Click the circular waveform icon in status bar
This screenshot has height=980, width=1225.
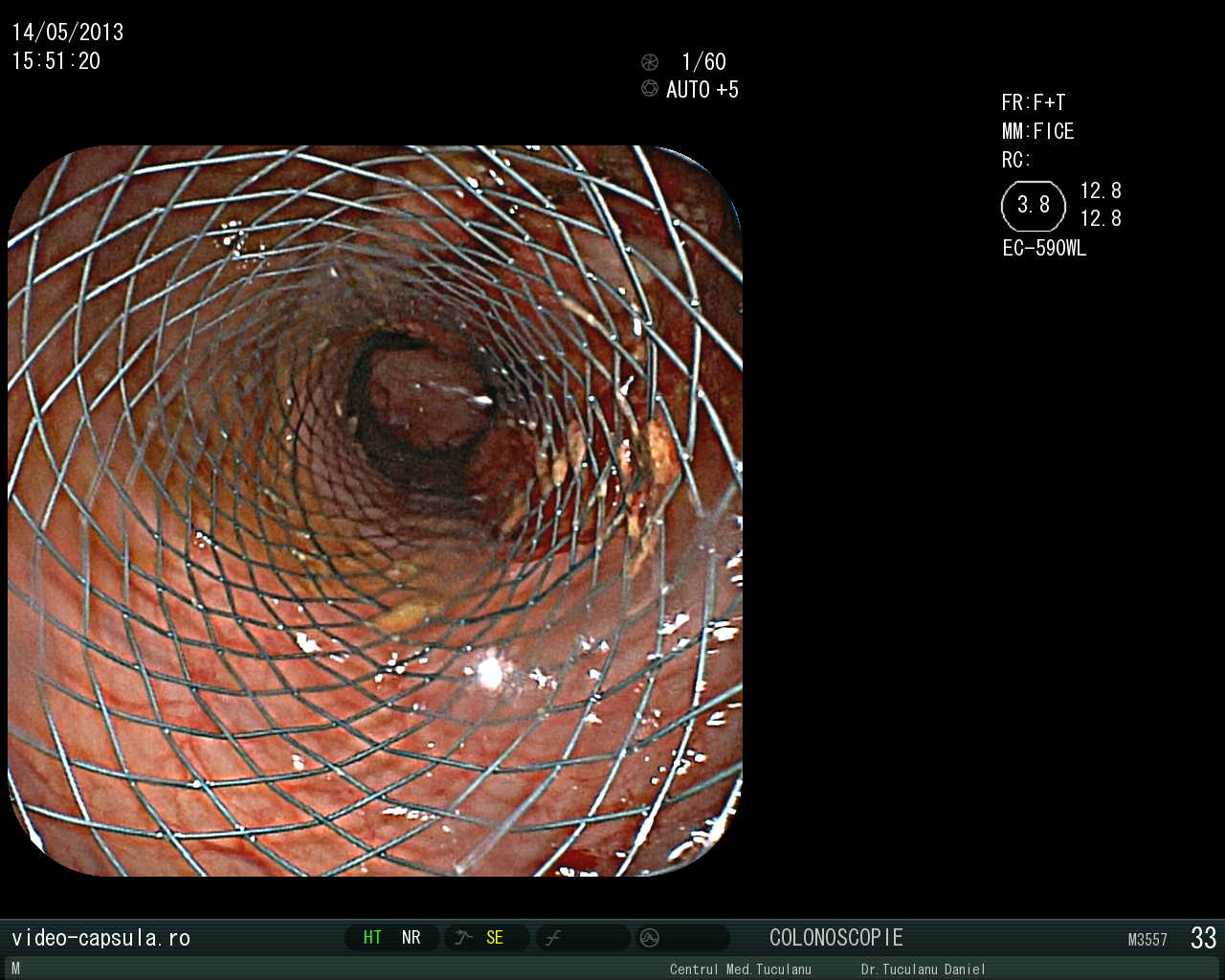coord(650,938)
